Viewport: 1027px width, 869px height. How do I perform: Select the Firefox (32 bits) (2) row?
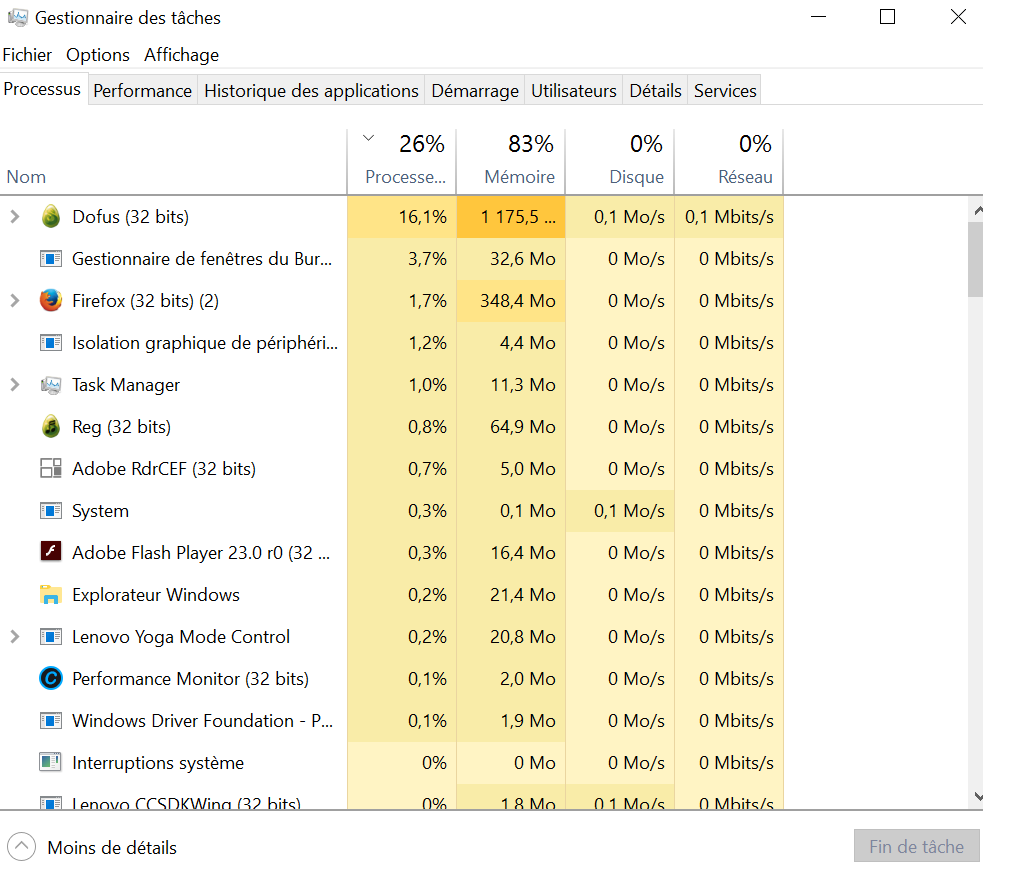tap(392, 301)
